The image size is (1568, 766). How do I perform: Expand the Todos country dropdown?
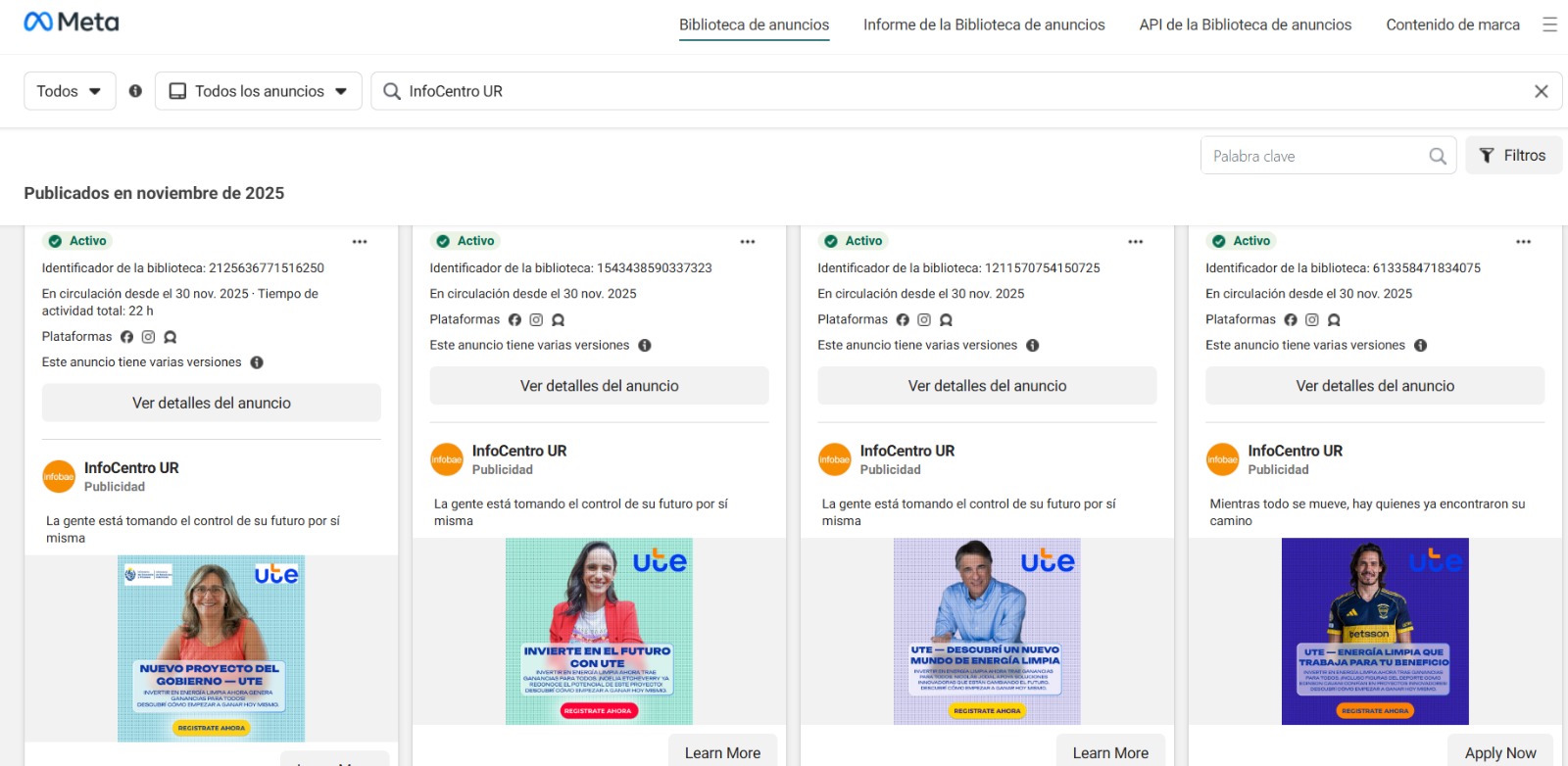(x=70, y=91)
